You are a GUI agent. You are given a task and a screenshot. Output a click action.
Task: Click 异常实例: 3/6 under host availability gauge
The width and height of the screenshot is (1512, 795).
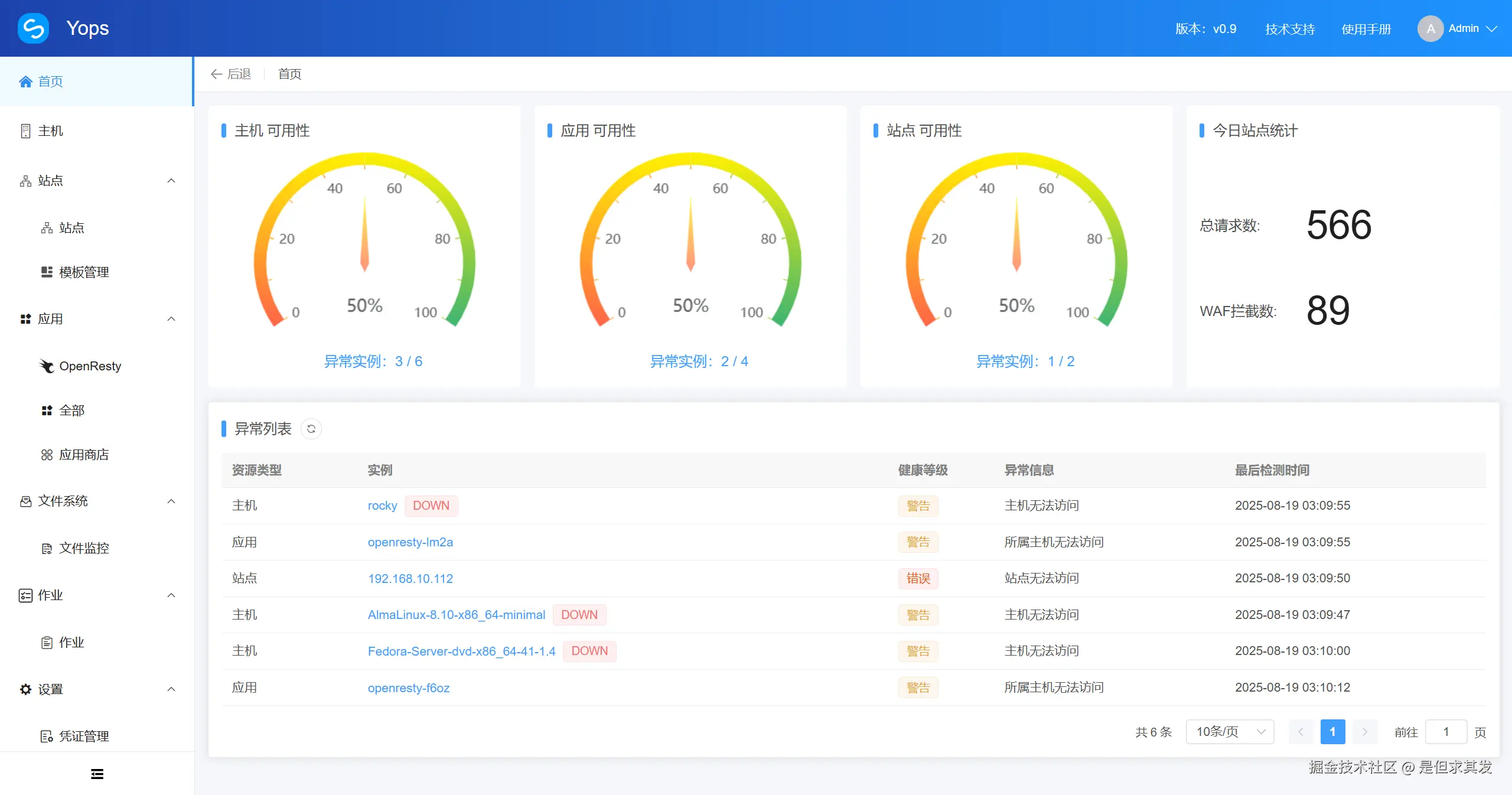[x=374, y=361]
